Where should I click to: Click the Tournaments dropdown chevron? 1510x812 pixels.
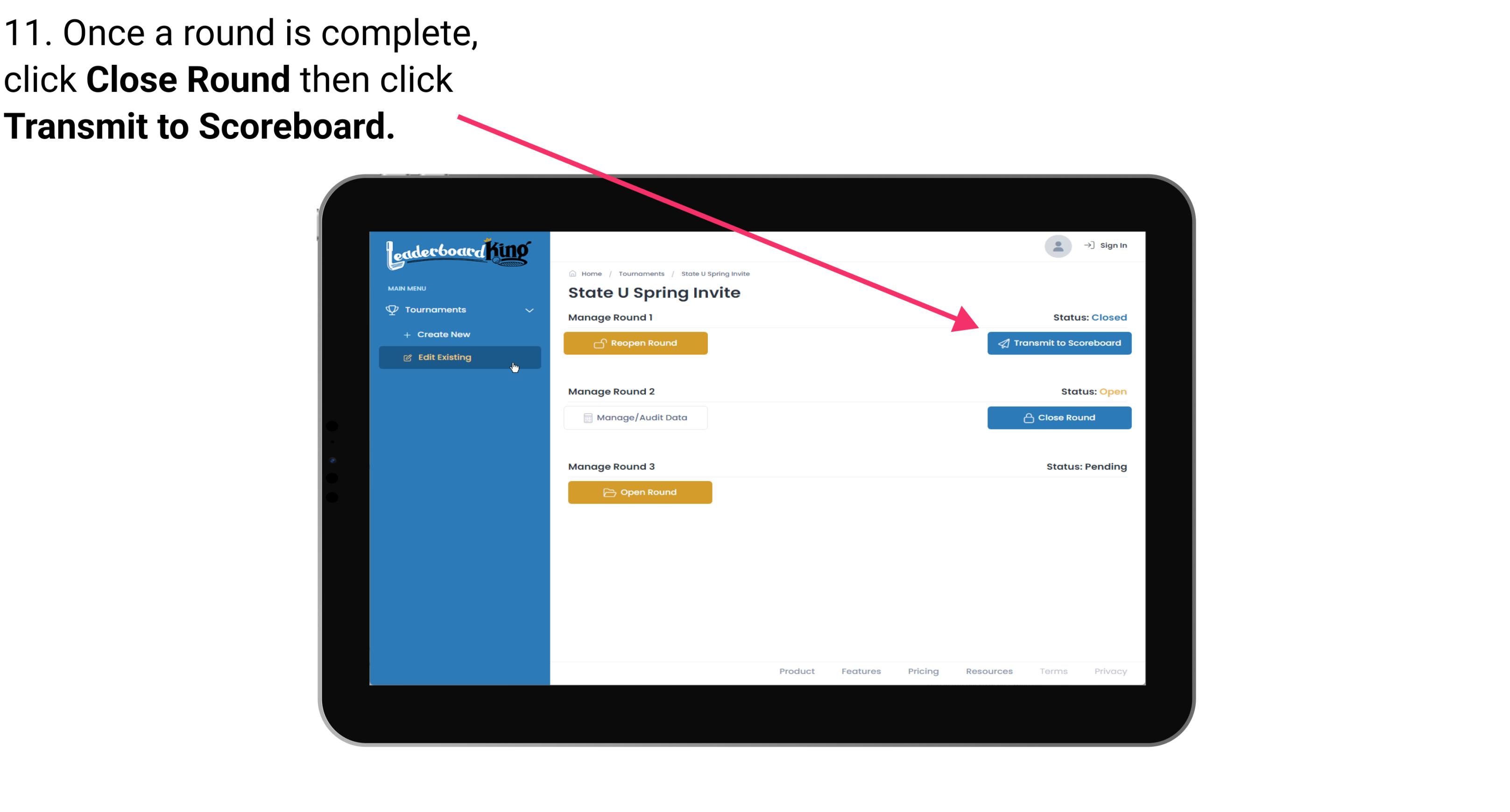coord(529,308)
